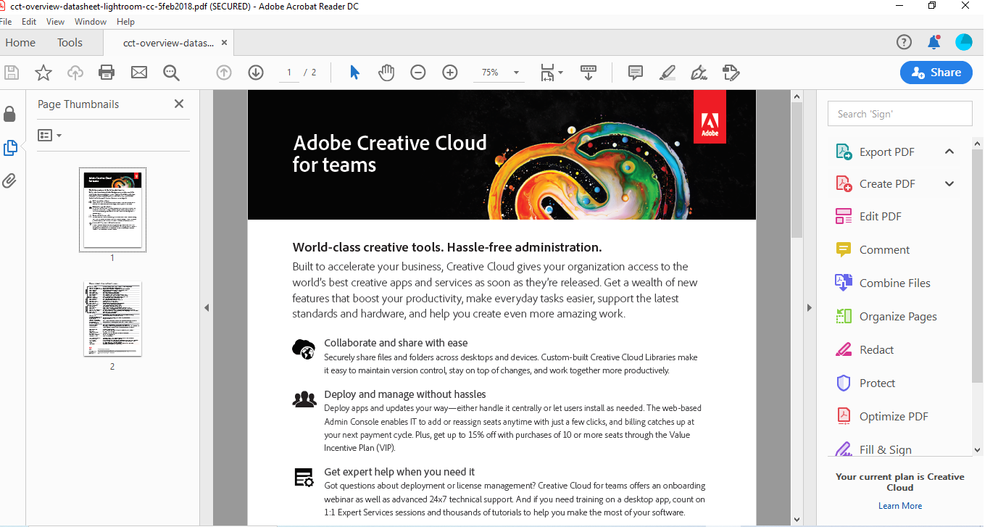Click the tools pane scroll-down arrow

pyautogui.click(x=978, y=450)
